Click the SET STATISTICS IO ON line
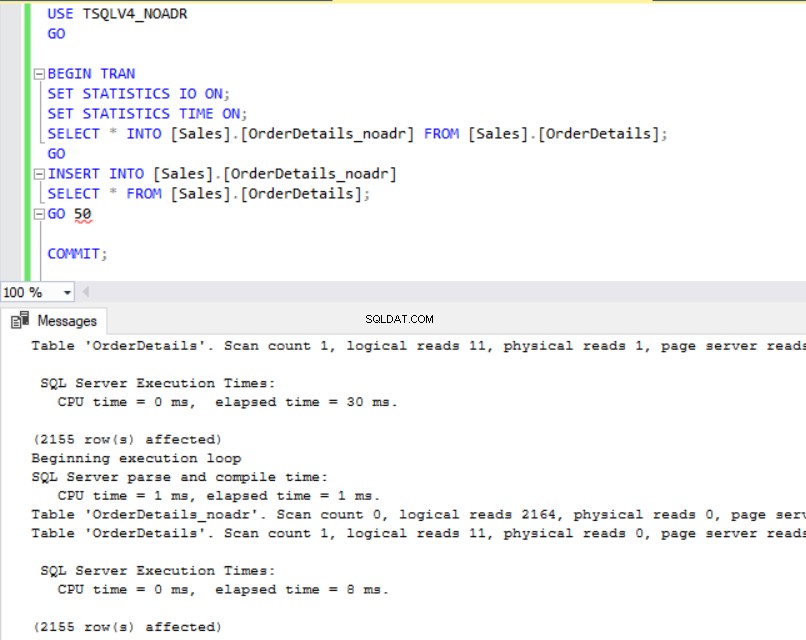Viewport: 806px width, 640px height. pos(138,94)
